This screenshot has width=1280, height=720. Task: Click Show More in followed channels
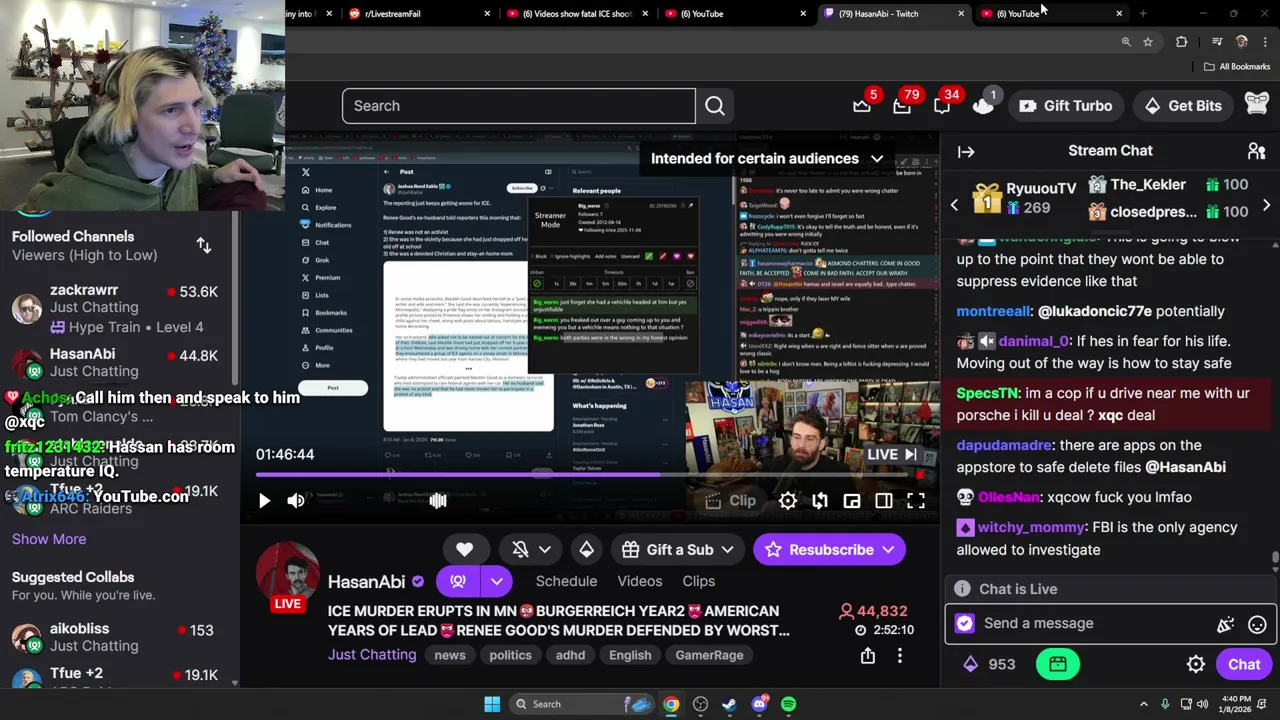pyautogui.click(x=49, y=539)
